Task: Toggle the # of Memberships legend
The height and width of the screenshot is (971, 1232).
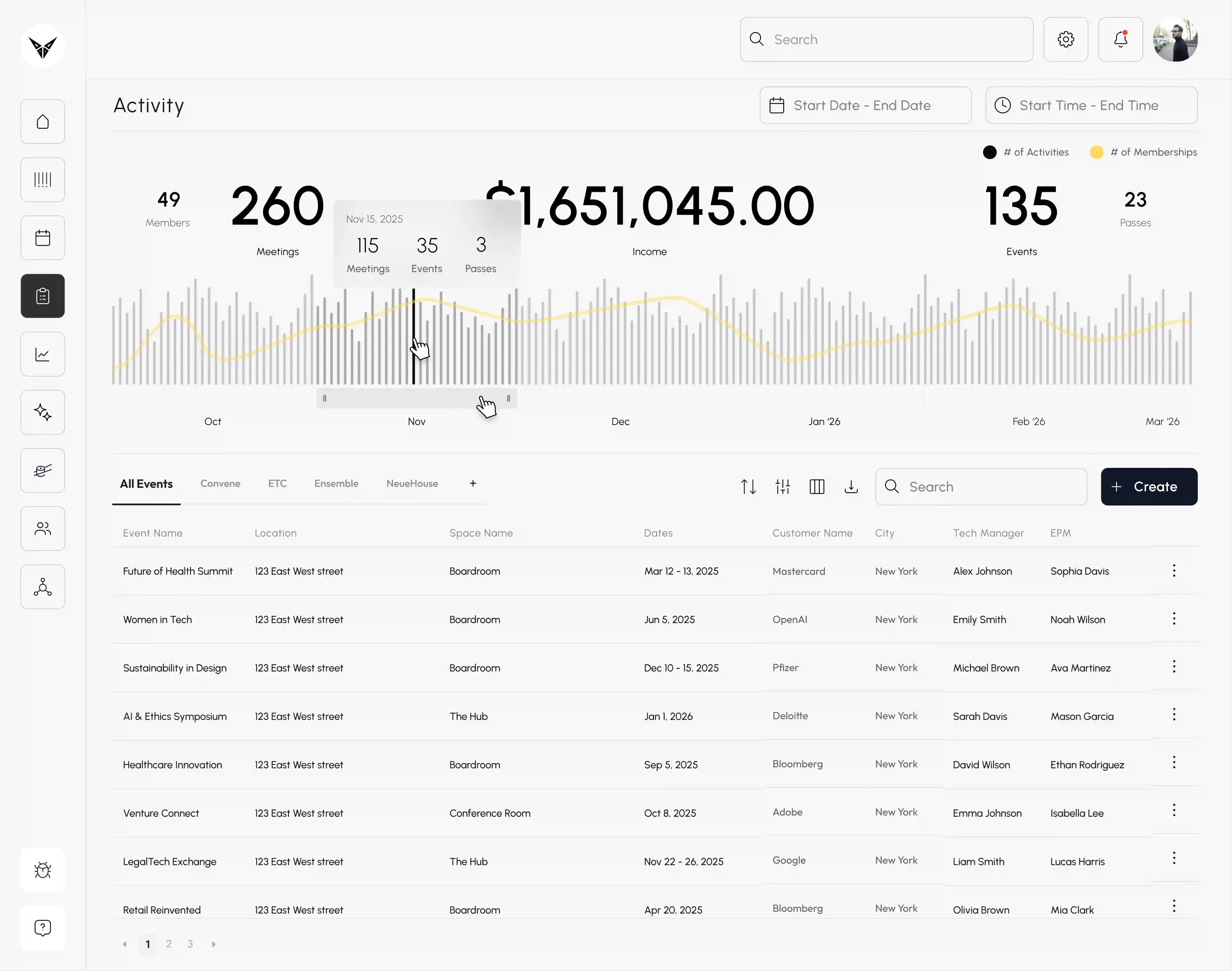Action: click(x=1143, y=152)
